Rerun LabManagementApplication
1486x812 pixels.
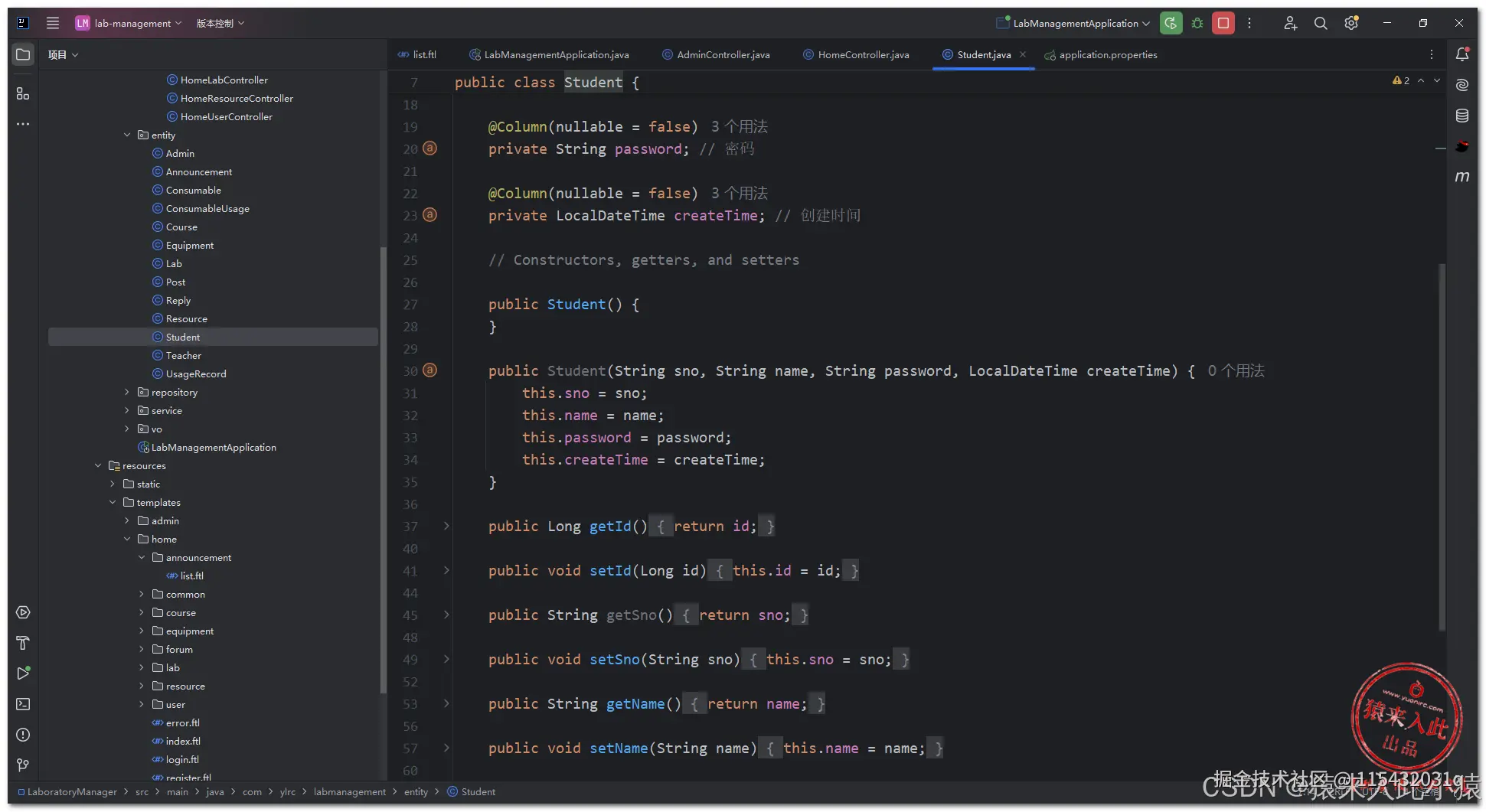pyautogui.click(x=1171, y=23)
